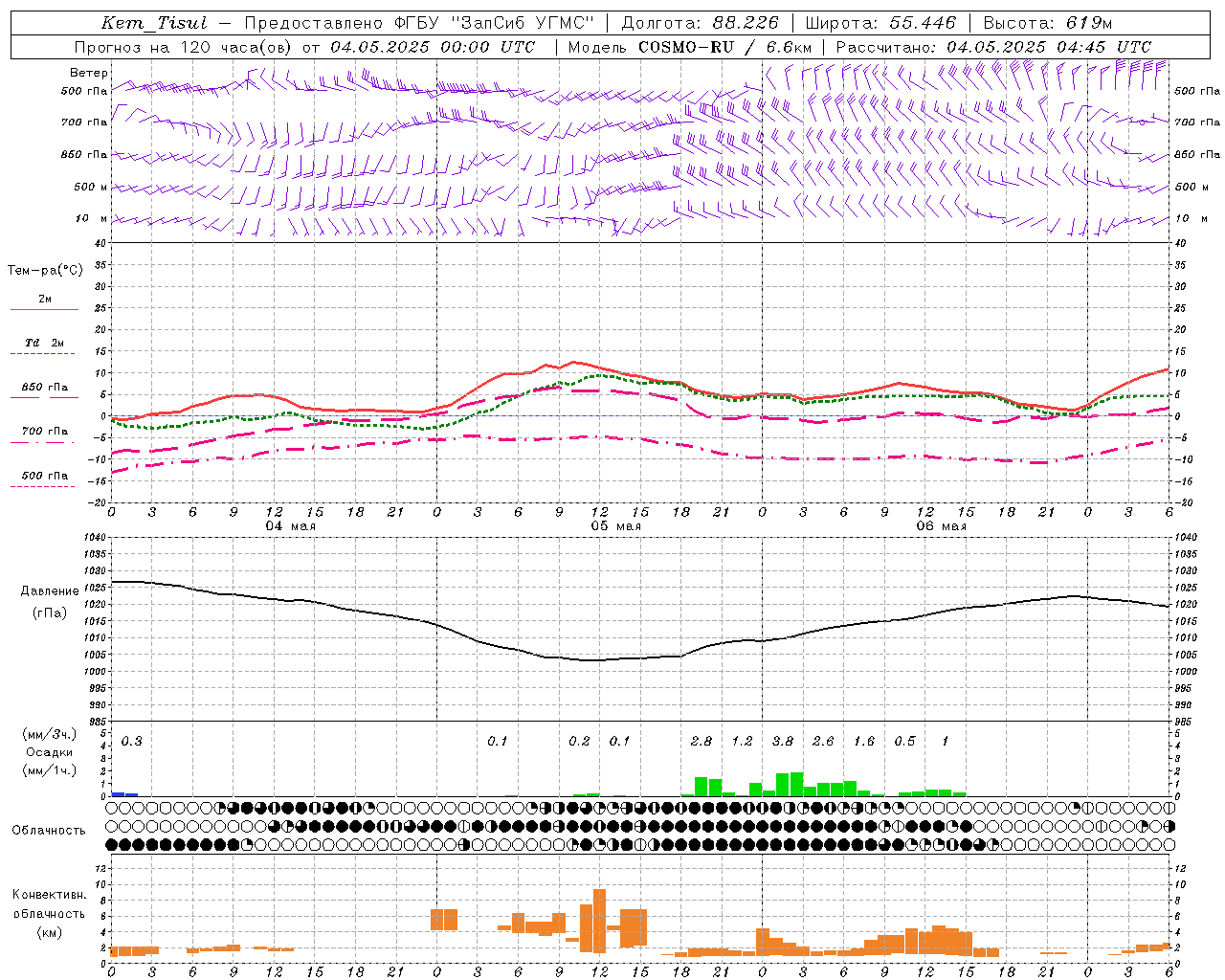This screenshot has height=980, width=1225.
Task: Click the Модель COSMO-RU / 6.6км label
Action: (x=690, y=47)
